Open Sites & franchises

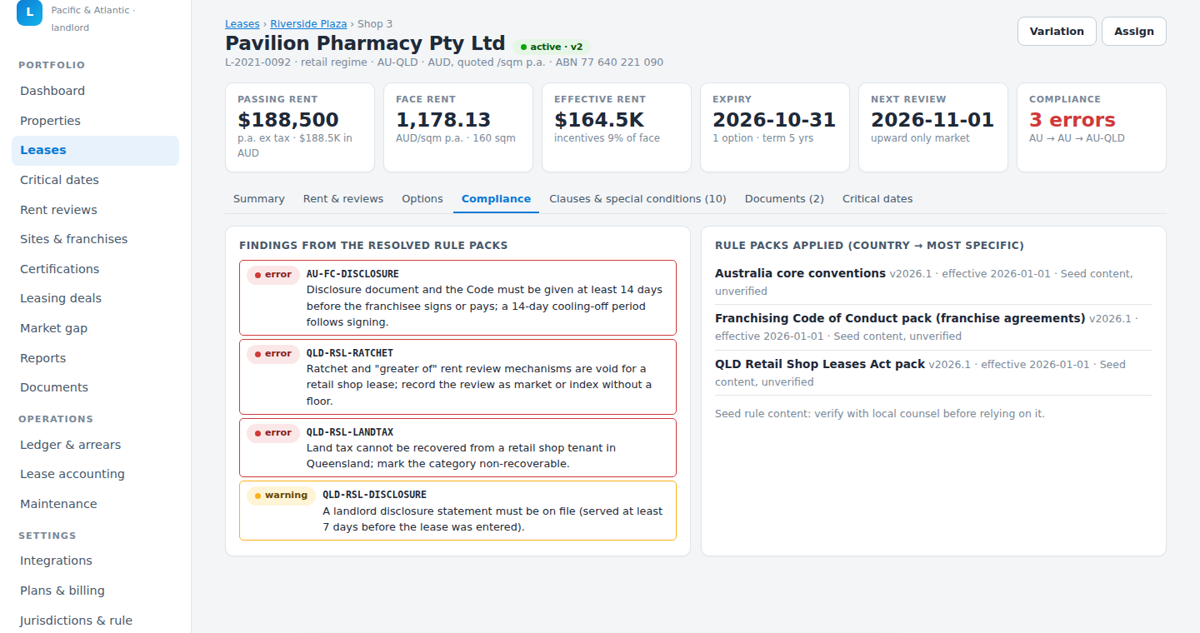click(x=95, y=239)
